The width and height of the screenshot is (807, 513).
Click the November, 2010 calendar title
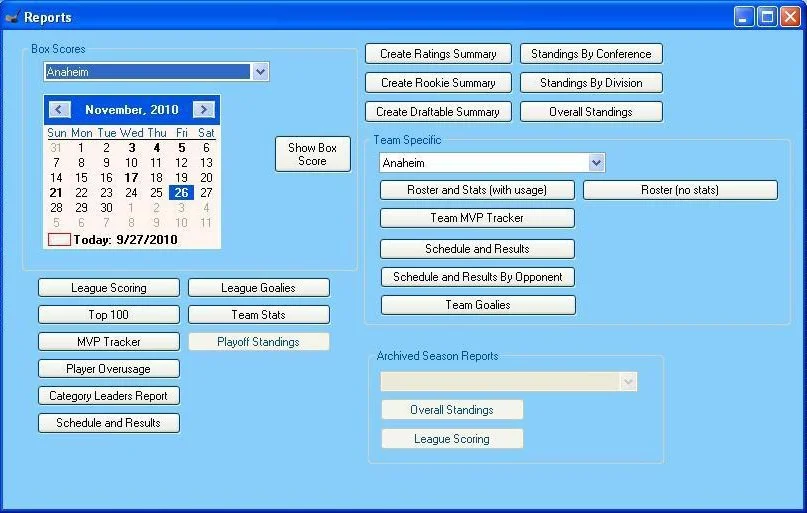tap(131, 110)
